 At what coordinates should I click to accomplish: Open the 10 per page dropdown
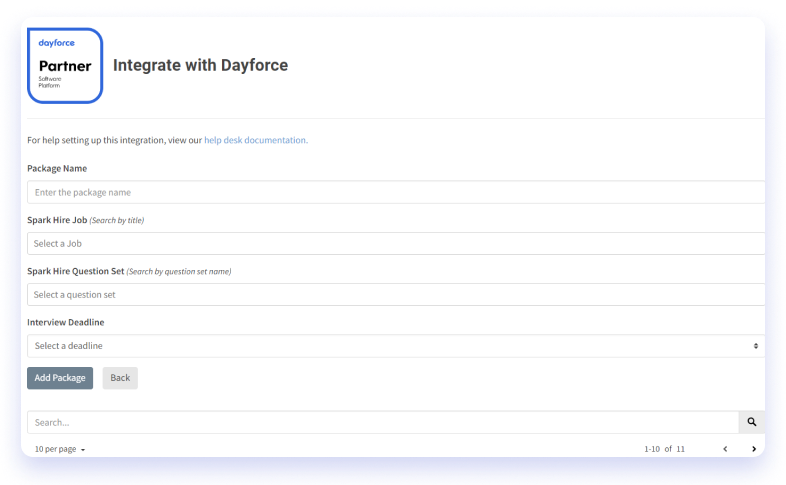point(60,449)
